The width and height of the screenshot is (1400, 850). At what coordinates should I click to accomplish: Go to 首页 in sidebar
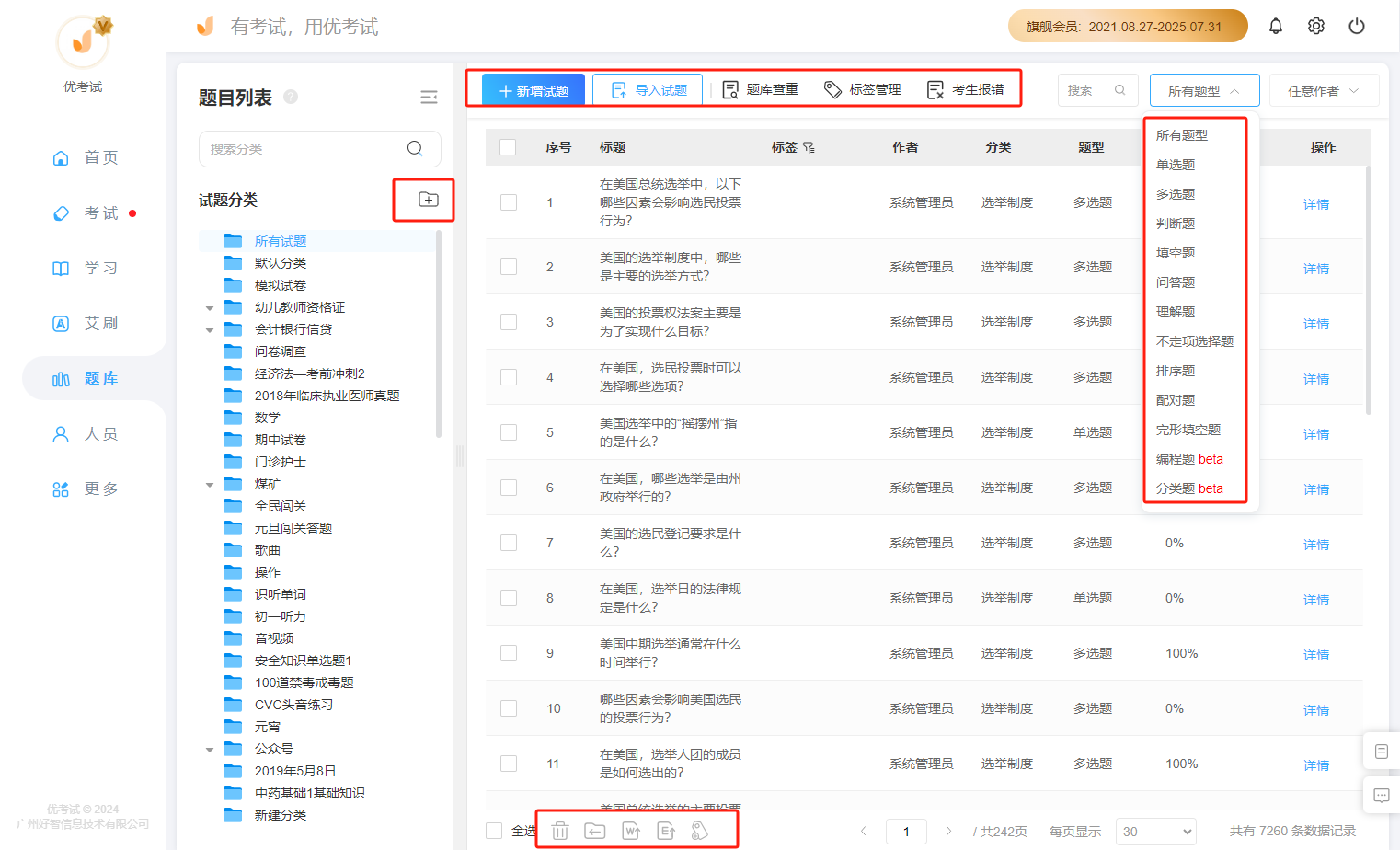click(x=86, y=157)
